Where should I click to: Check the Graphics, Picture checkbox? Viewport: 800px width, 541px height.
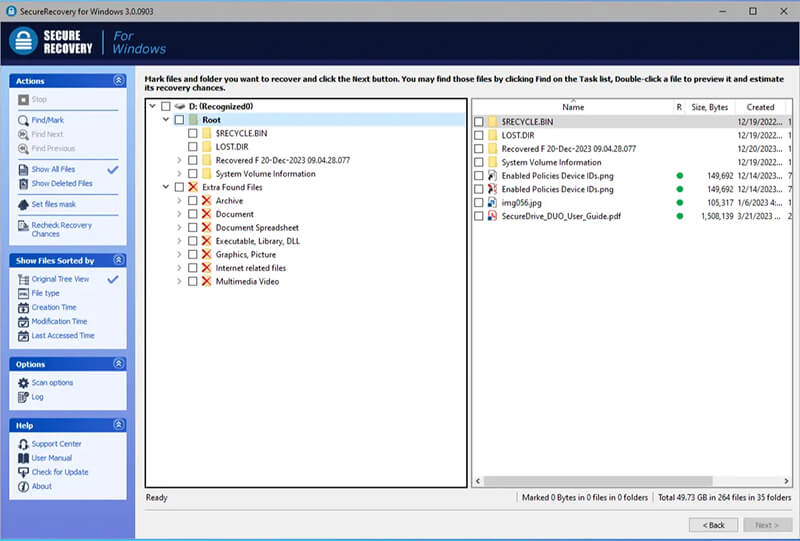[192, 255]
